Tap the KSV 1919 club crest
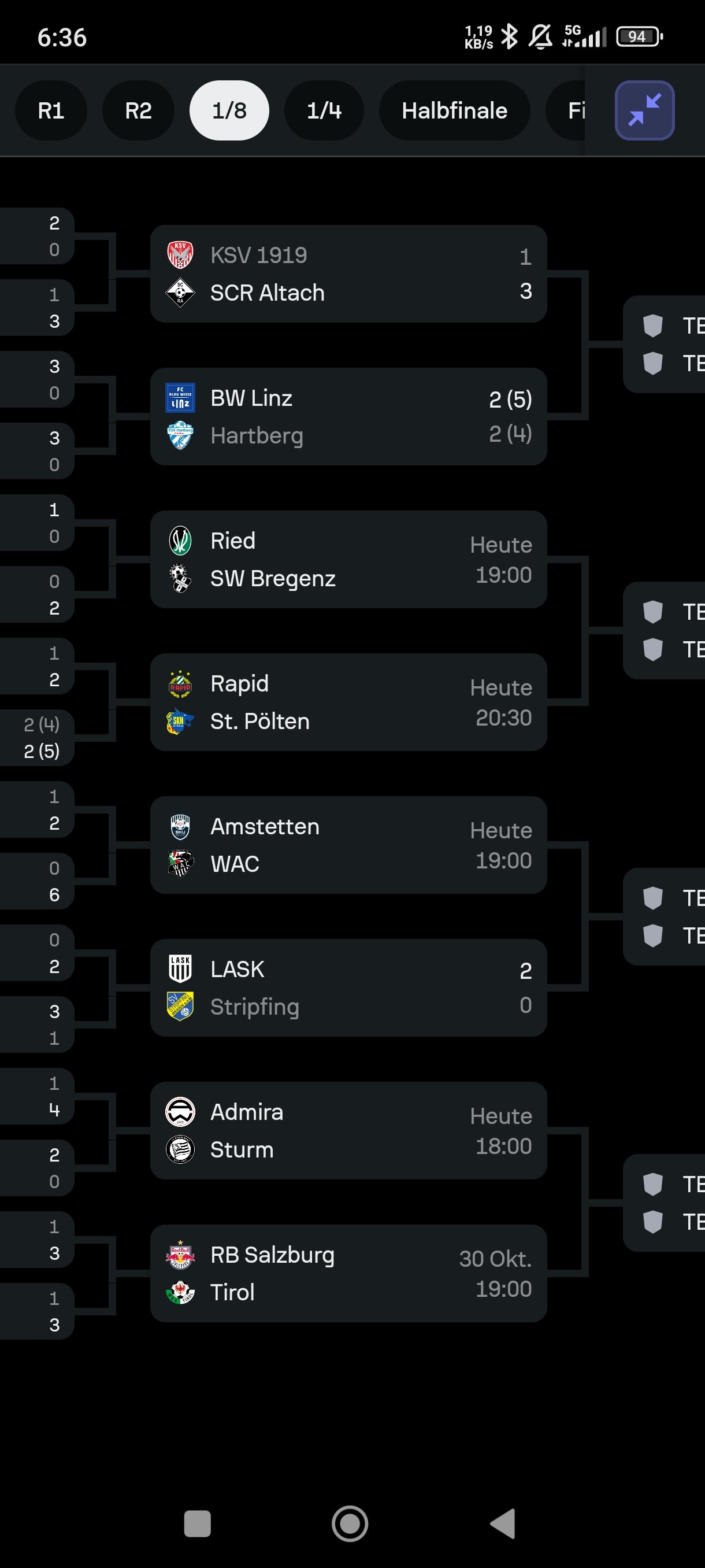The width and height of the screenshot is (705, 1568). pos(180,255)
